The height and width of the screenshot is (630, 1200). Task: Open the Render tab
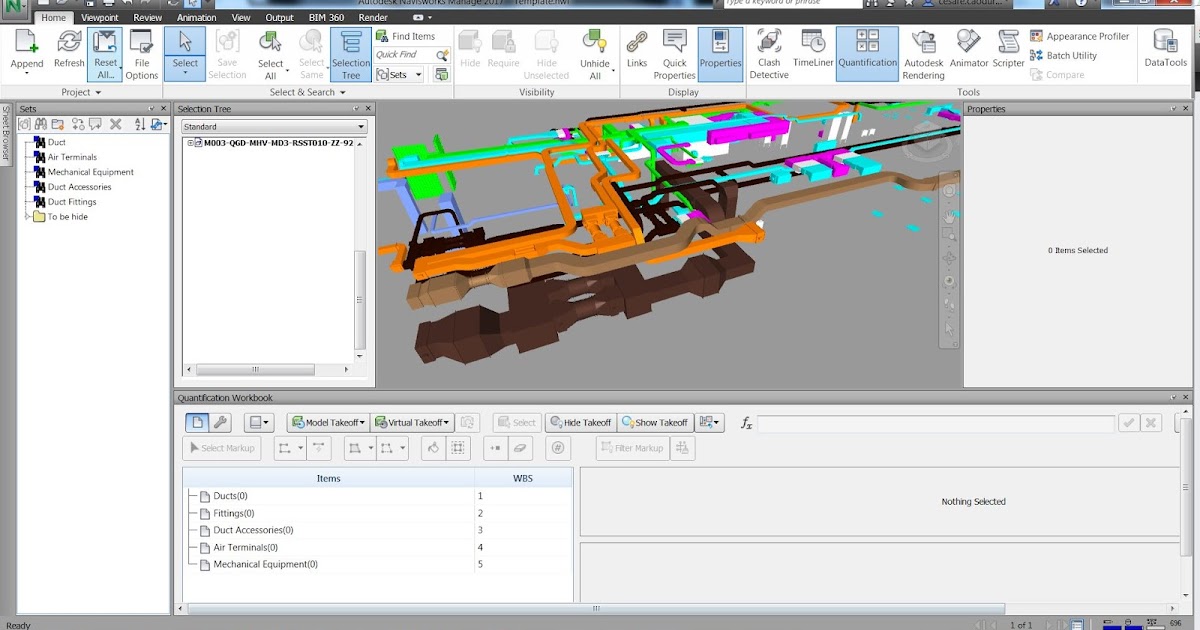[373, 17]
